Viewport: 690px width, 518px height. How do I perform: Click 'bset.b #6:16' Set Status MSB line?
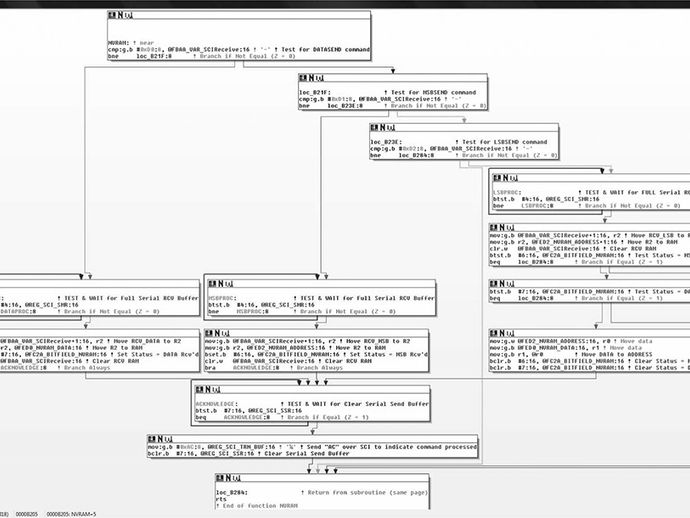(x=316, y=354)
